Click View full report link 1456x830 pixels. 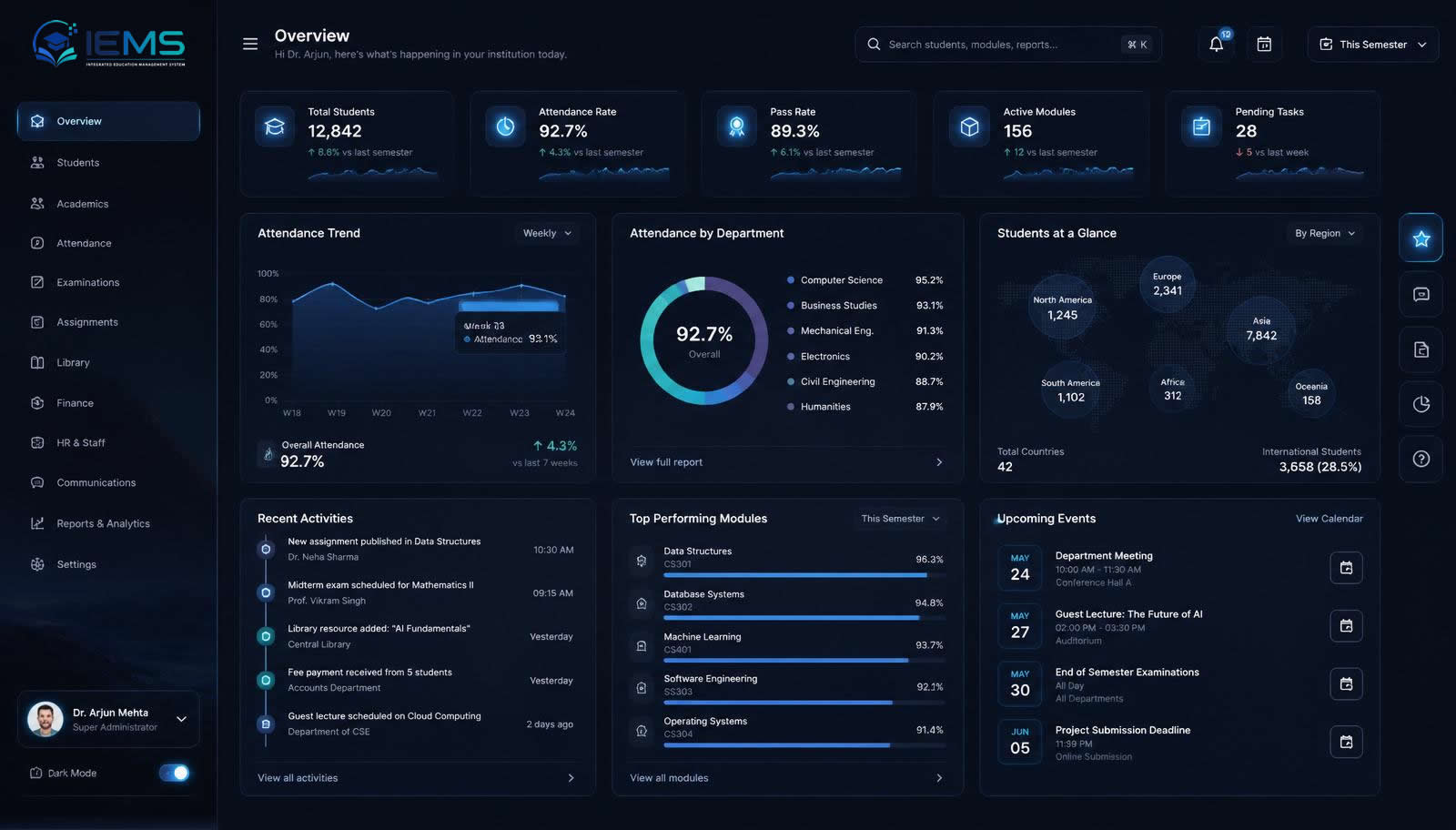666,462
